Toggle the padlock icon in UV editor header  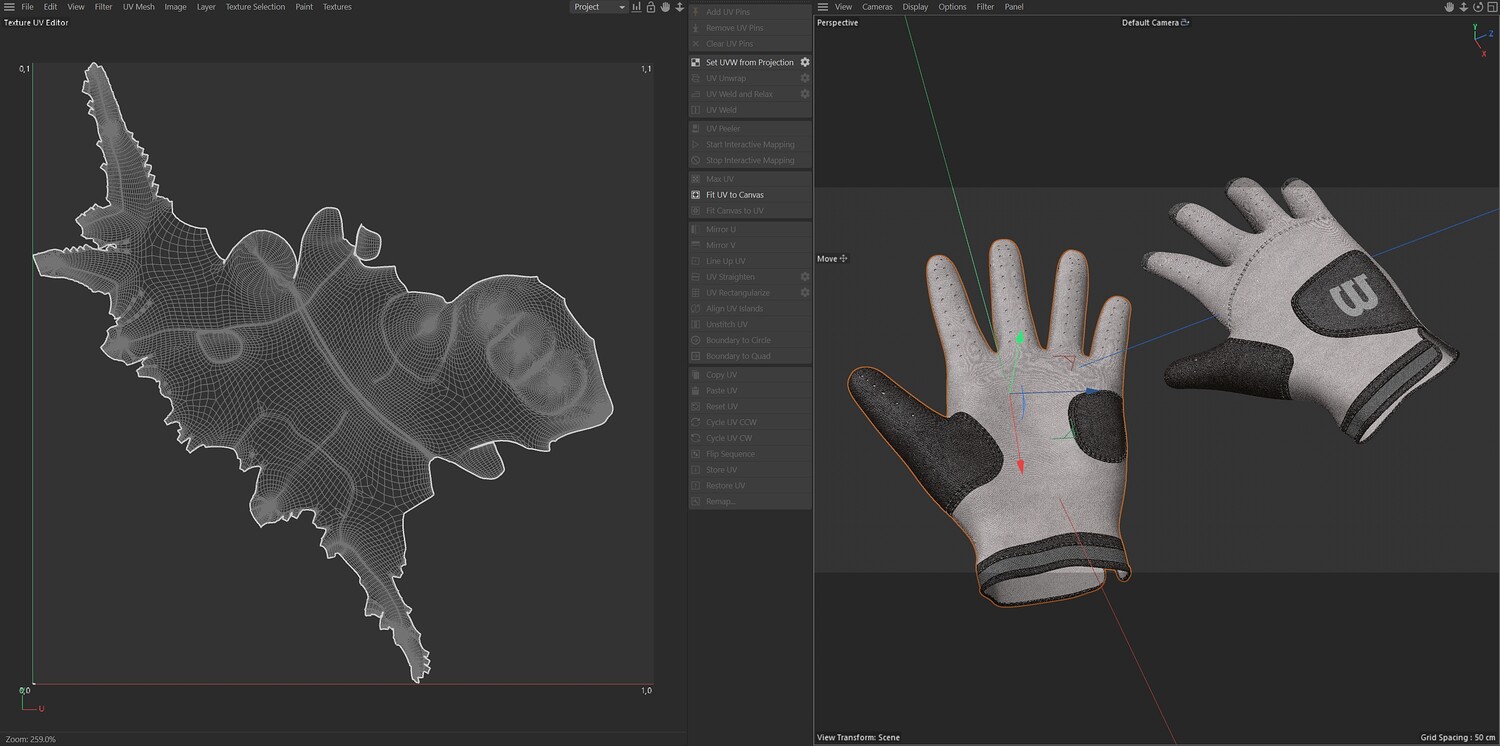coord(651,7)
